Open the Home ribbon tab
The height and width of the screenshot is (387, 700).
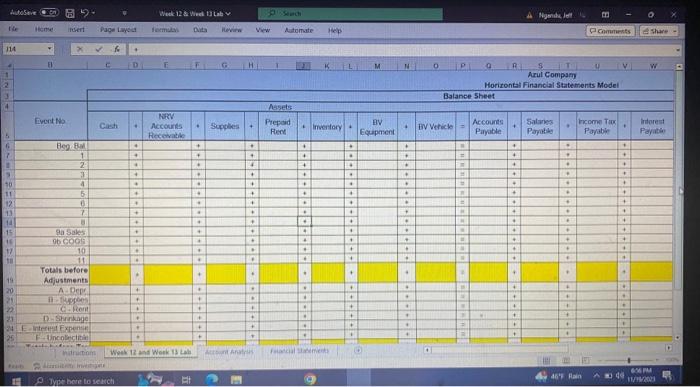(x=44, y=30)
